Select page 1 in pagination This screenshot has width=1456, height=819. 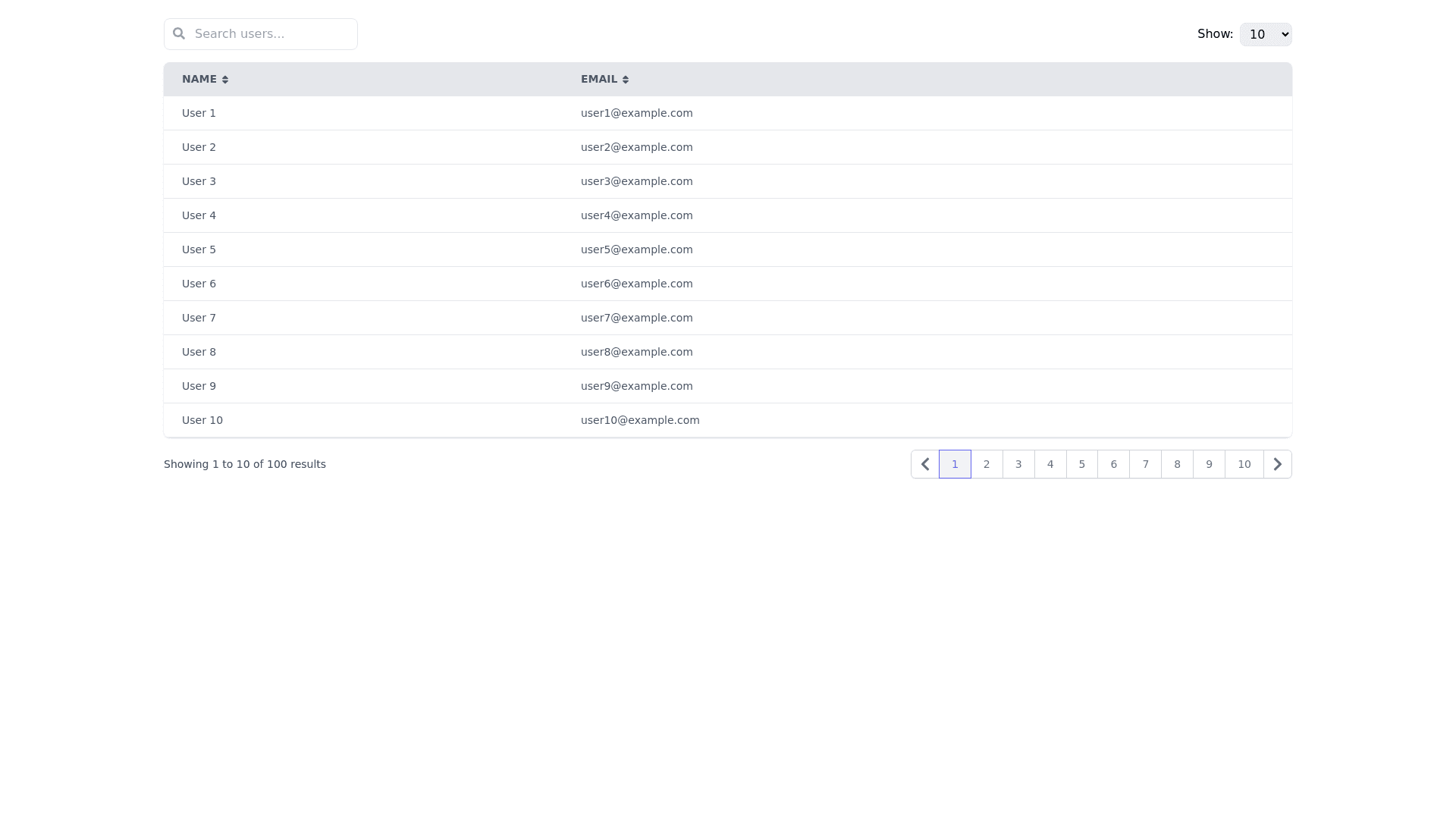(955, 464)
